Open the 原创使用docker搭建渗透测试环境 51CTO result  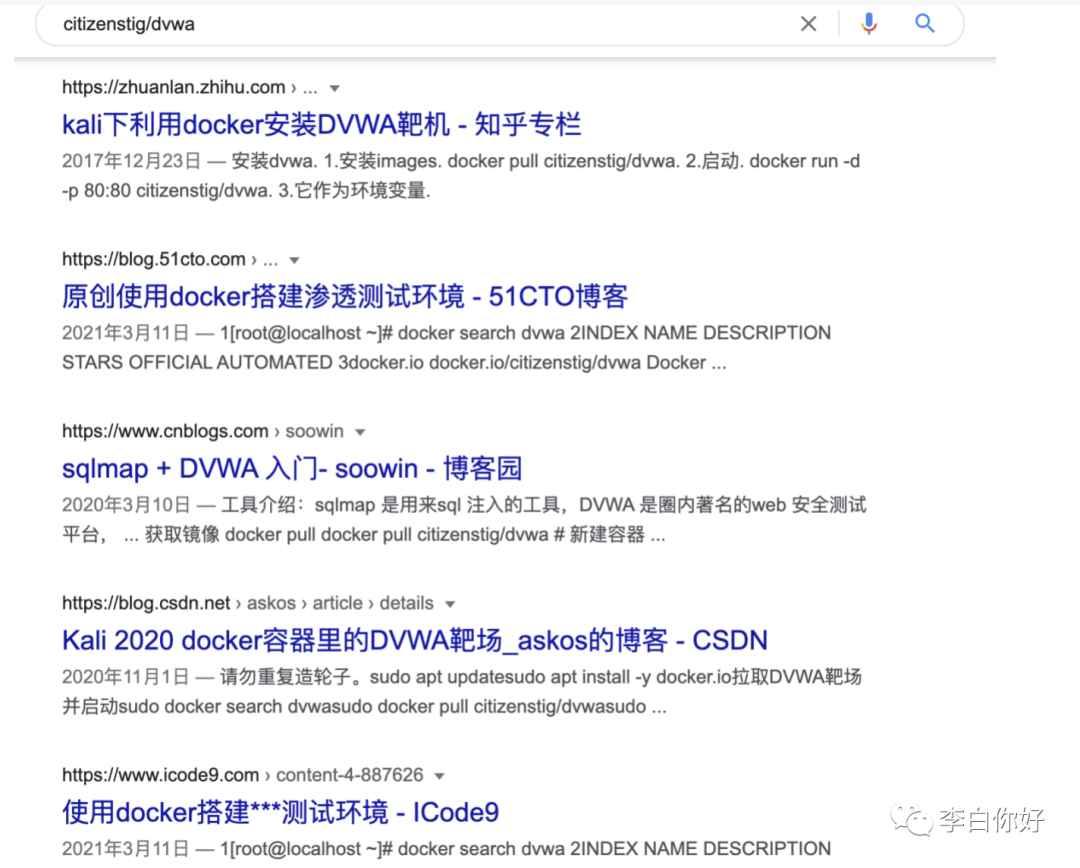(x=345, y=297)
